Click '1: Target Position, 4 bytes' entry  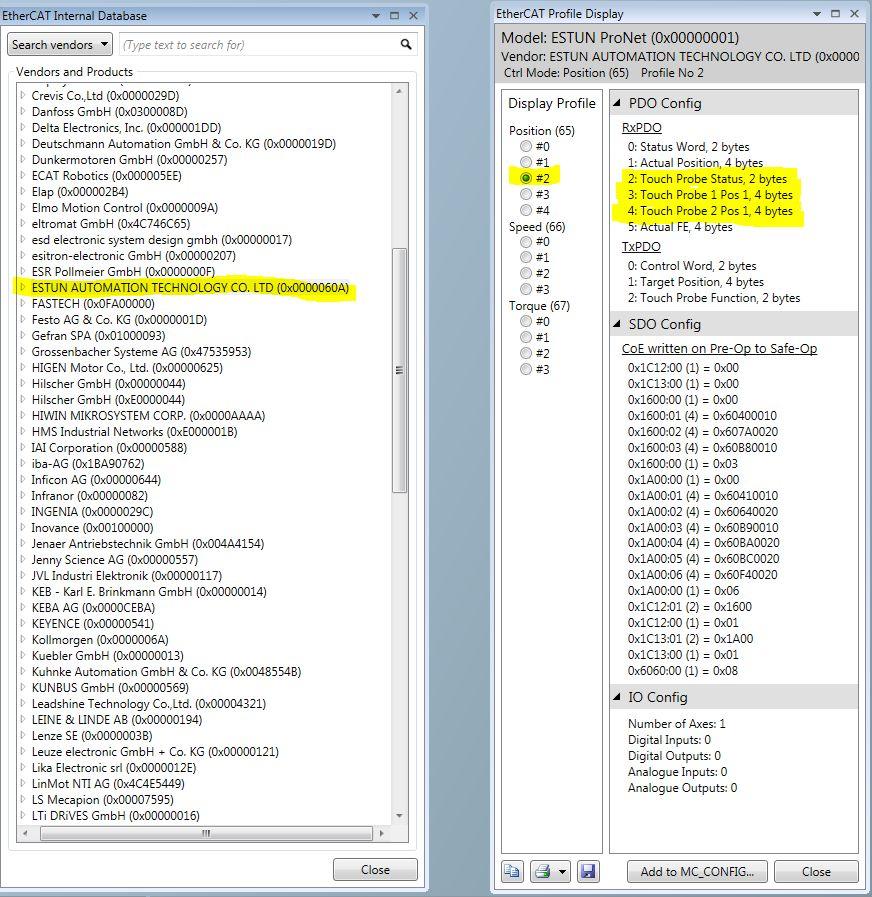click(x=696, y=281)
